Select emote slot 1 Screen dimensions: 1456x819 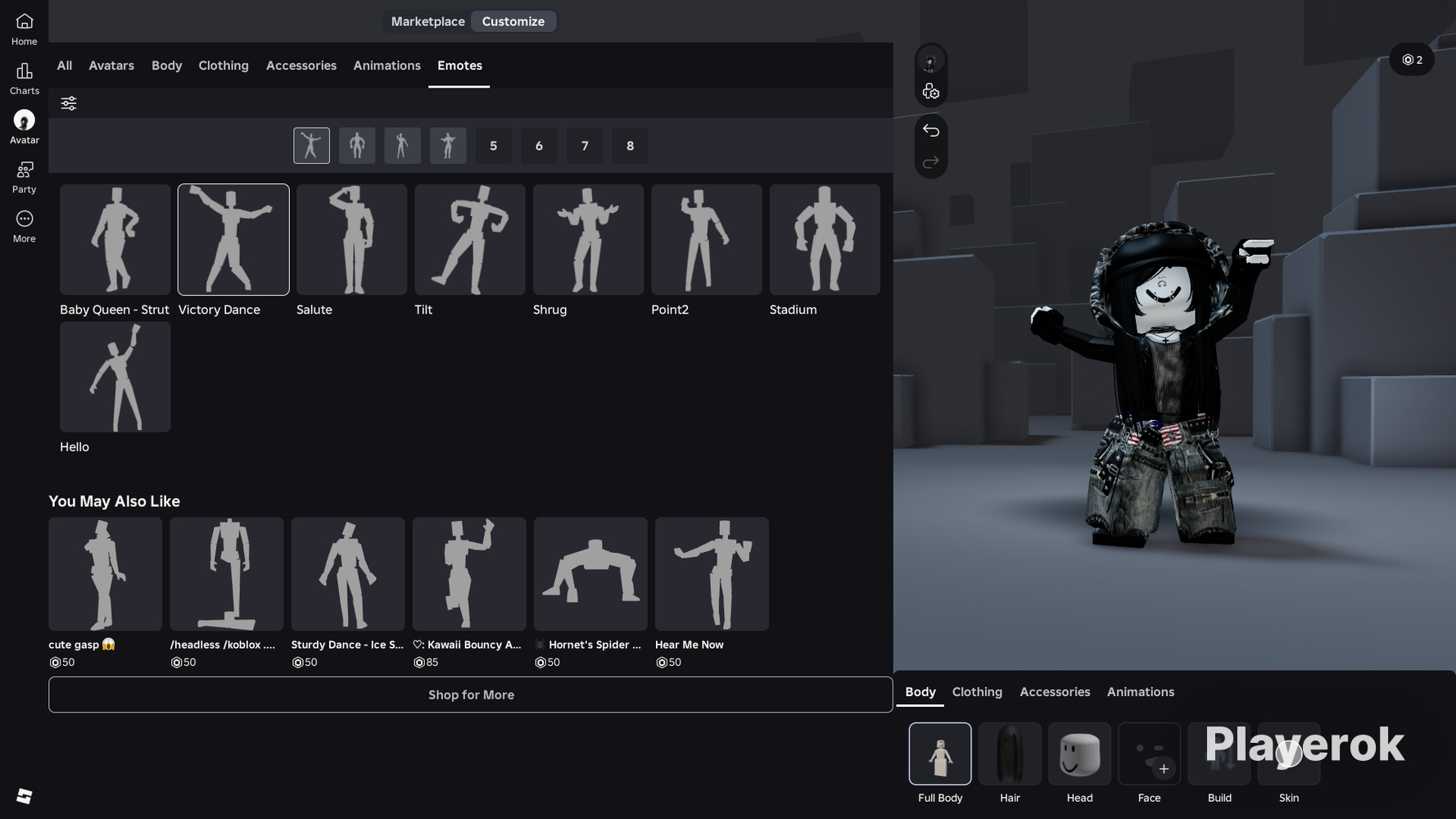311,146
